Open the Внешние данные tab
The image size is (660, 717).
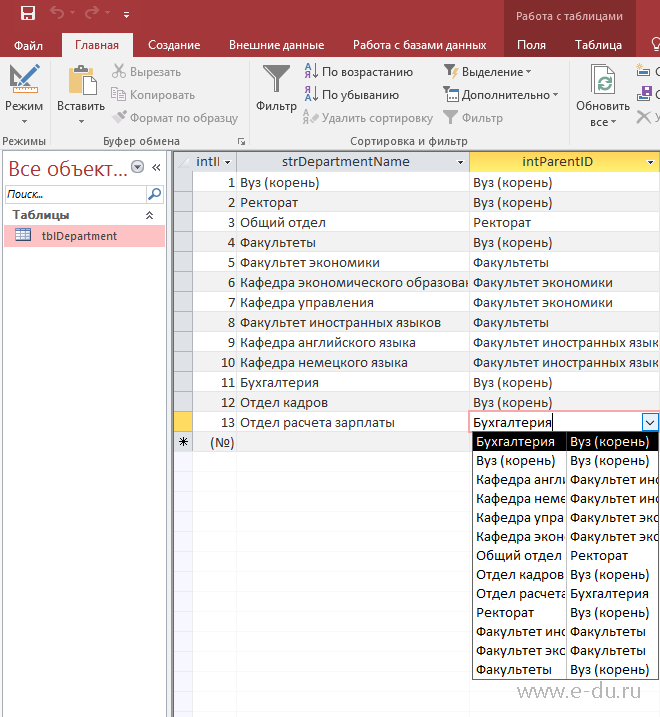click(276, 45)
